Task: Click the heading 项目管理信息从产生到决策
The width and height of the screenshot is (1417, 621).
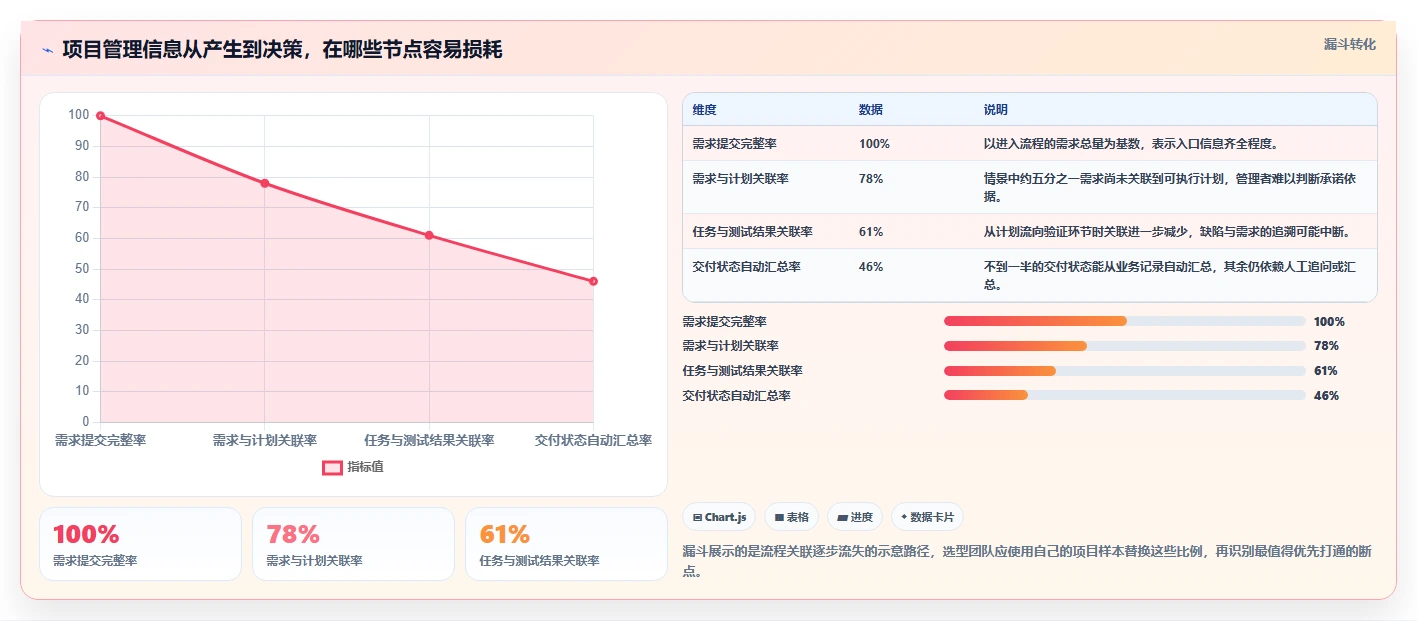Action: pyautogui.click(x=282, y=50)
